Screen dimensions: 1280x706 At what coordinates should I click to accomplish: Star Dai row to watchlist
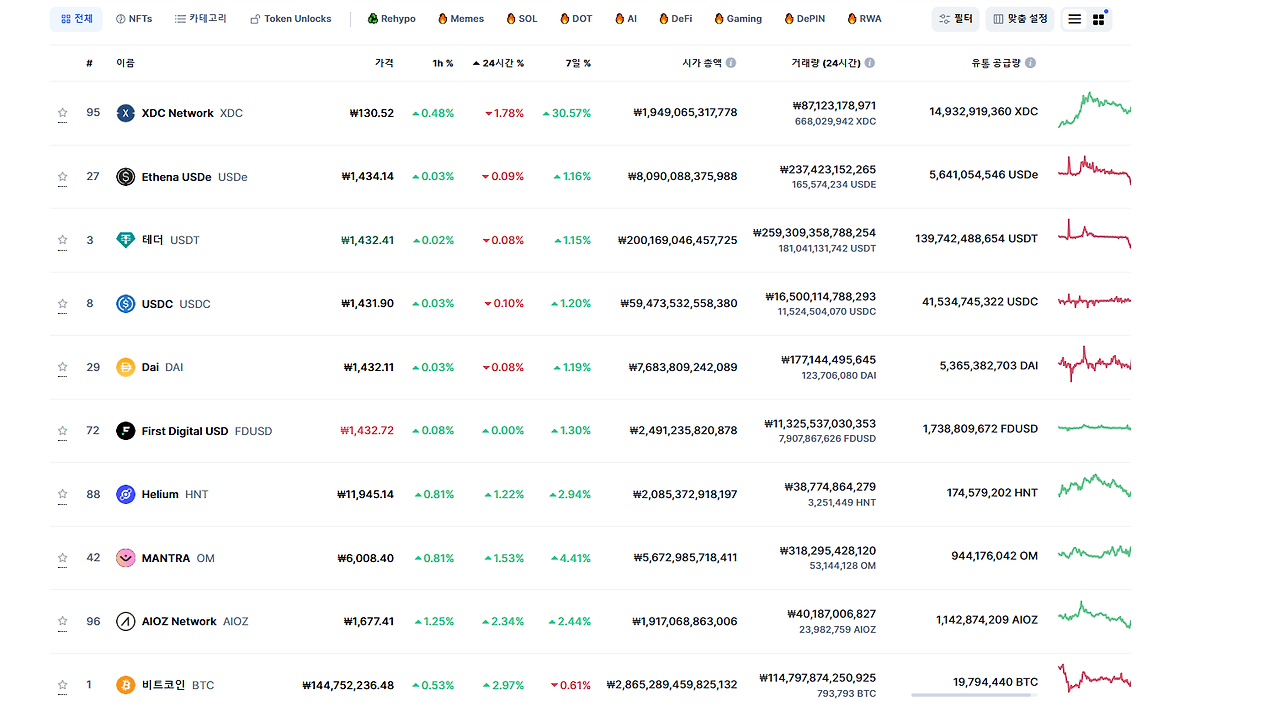63,367
